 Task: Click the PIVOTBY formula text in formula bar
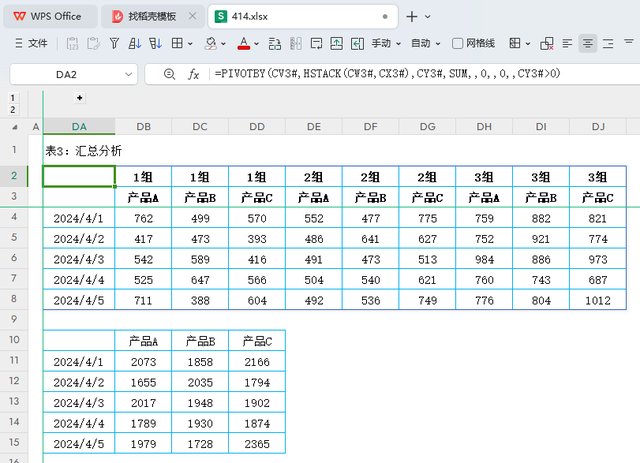(x=387, y=74)
